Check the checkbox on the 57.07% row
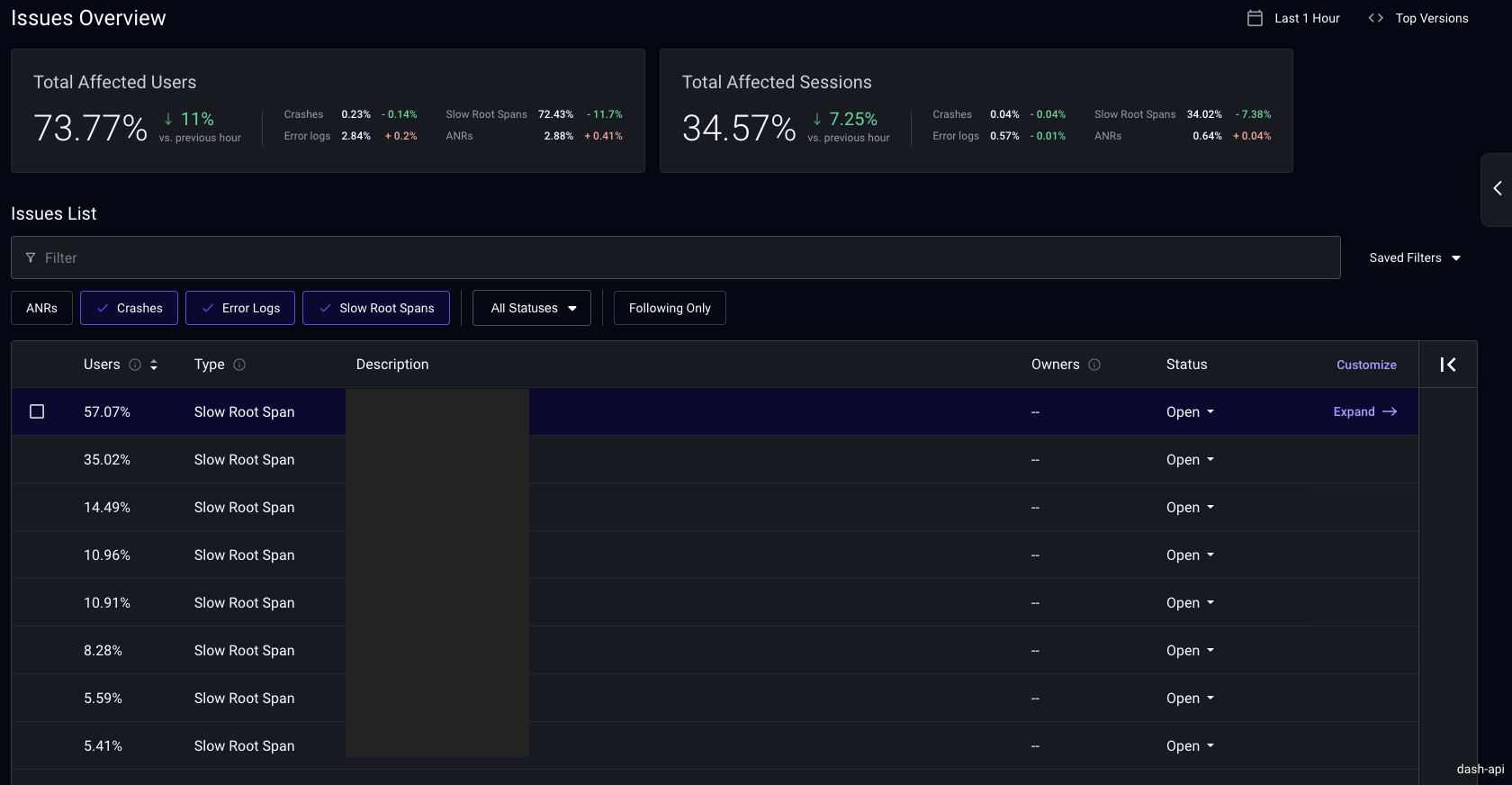 (x=37, y=411)
